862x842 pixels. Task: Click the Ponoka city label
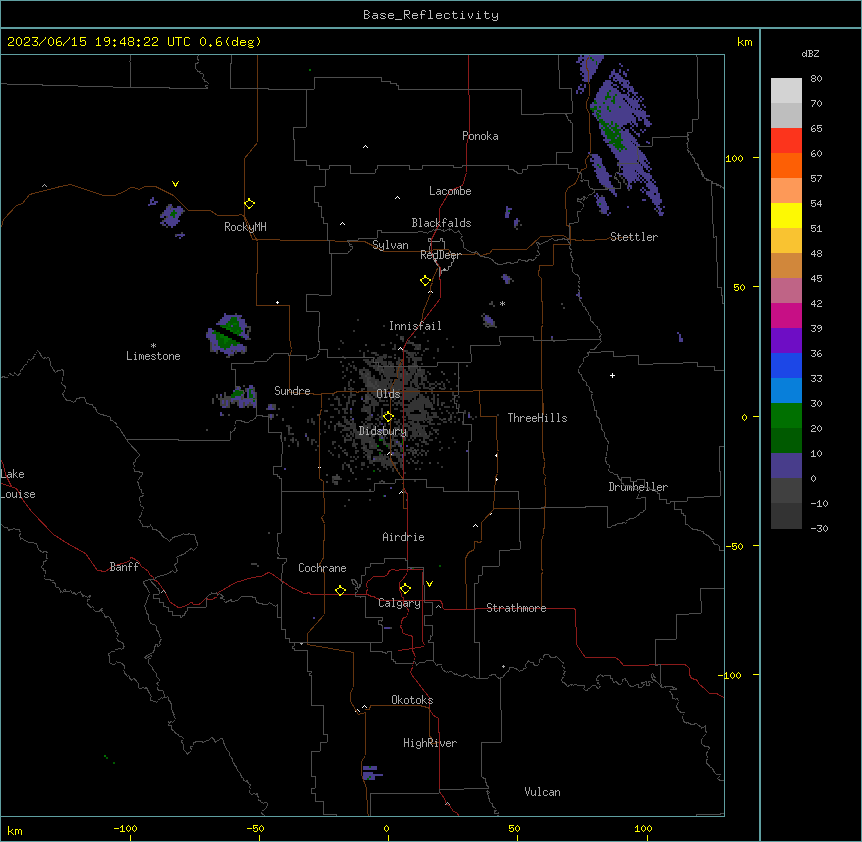[x=480, y=136]
